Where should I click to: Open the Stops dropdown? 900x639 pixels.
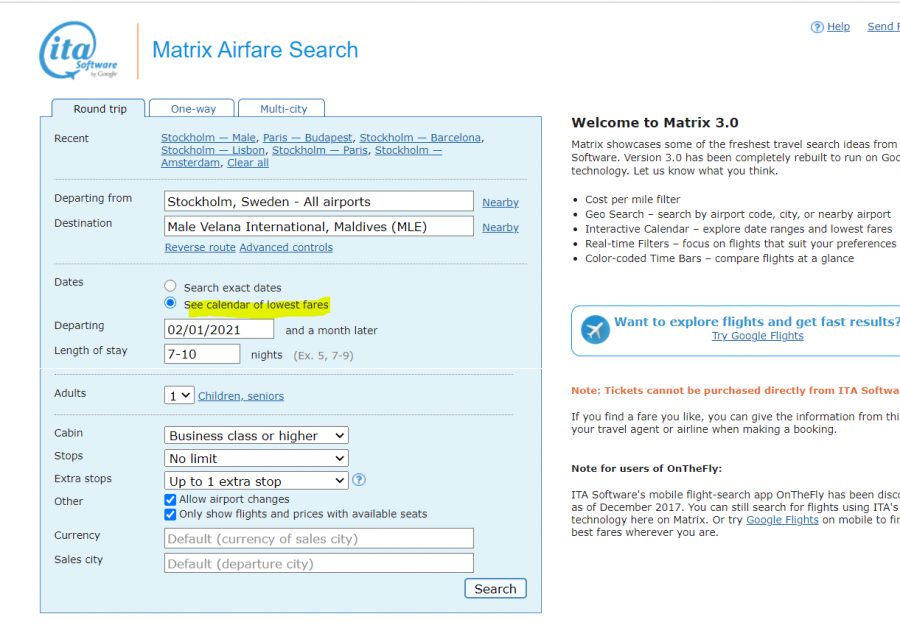[256, 458]
